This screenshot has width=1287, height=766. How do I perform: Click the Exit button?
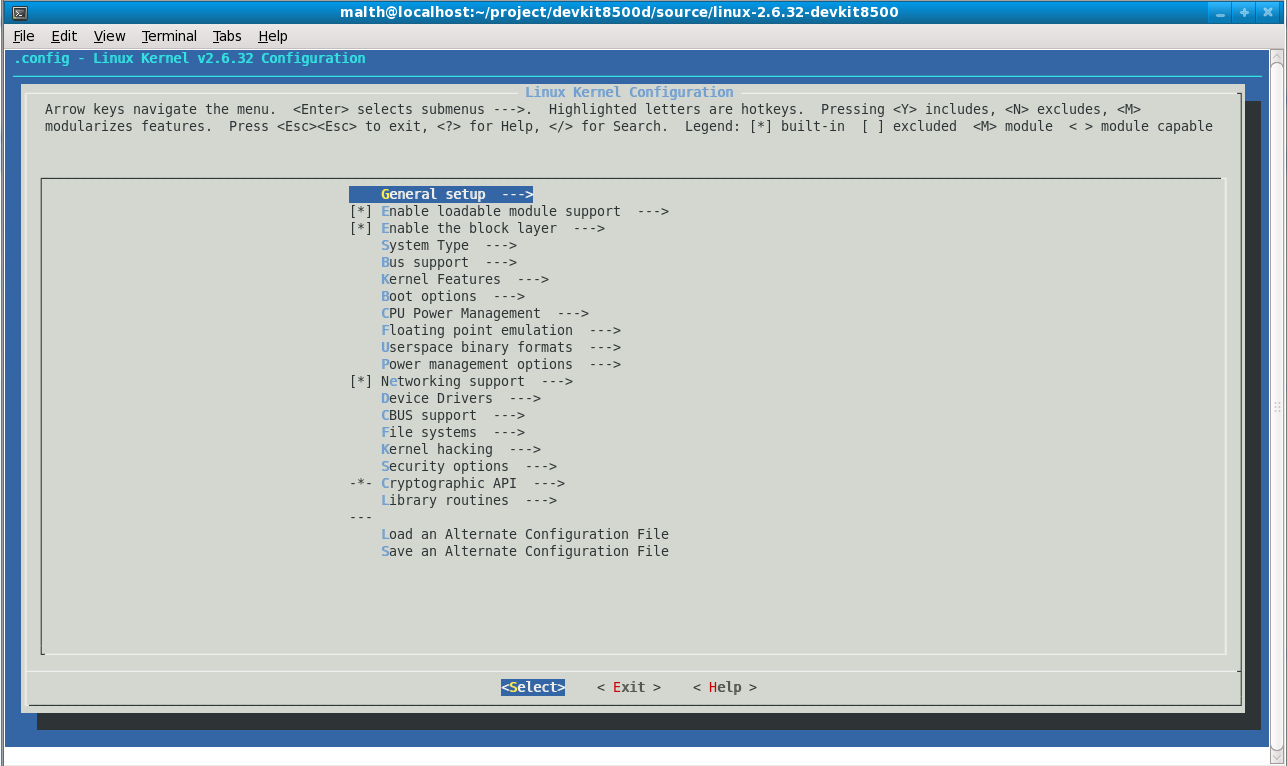point(629,687)
